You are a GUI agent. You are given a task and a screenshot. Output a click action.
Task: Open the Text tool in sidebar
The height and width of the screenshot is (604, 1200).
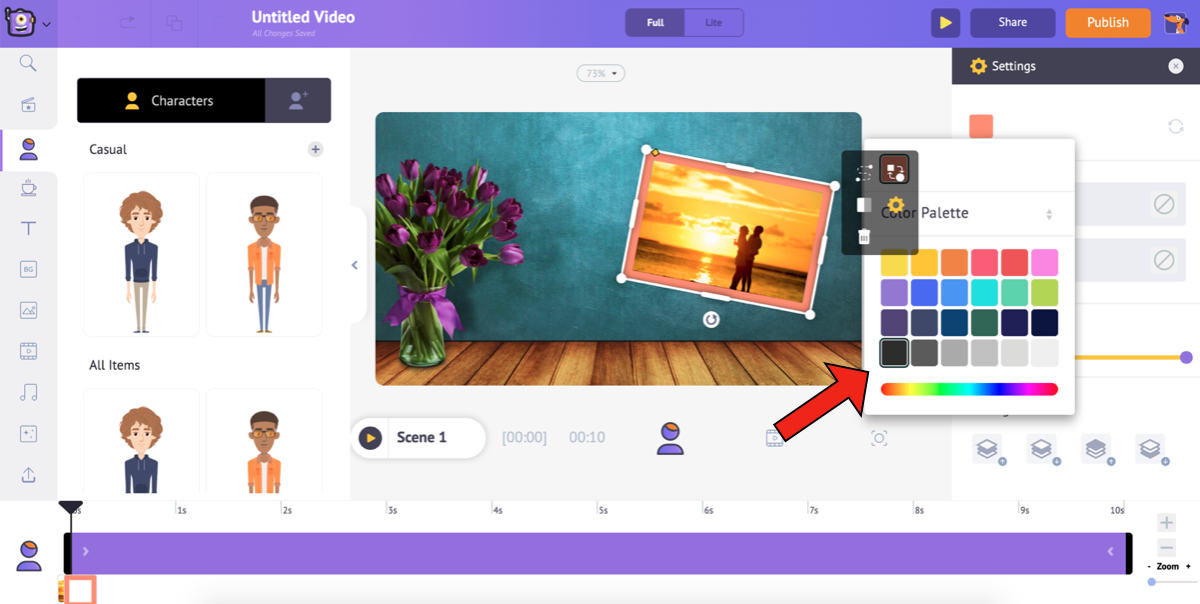point(28,228)
